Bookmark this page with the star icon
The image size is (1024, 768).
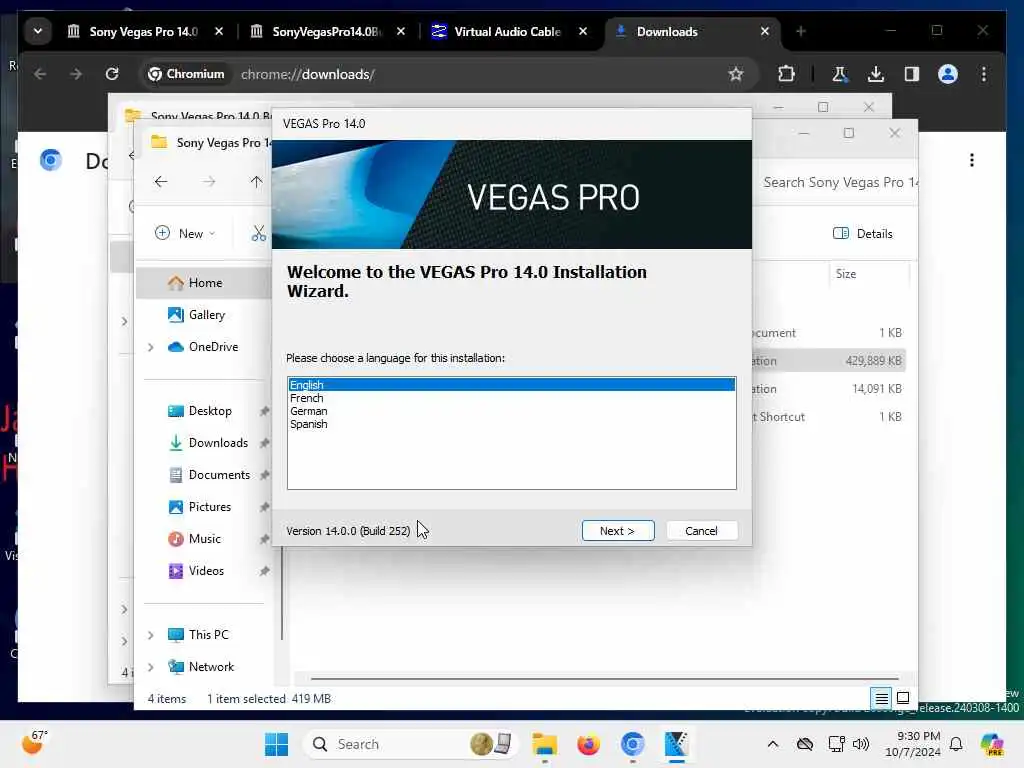[x=736, y=74]
